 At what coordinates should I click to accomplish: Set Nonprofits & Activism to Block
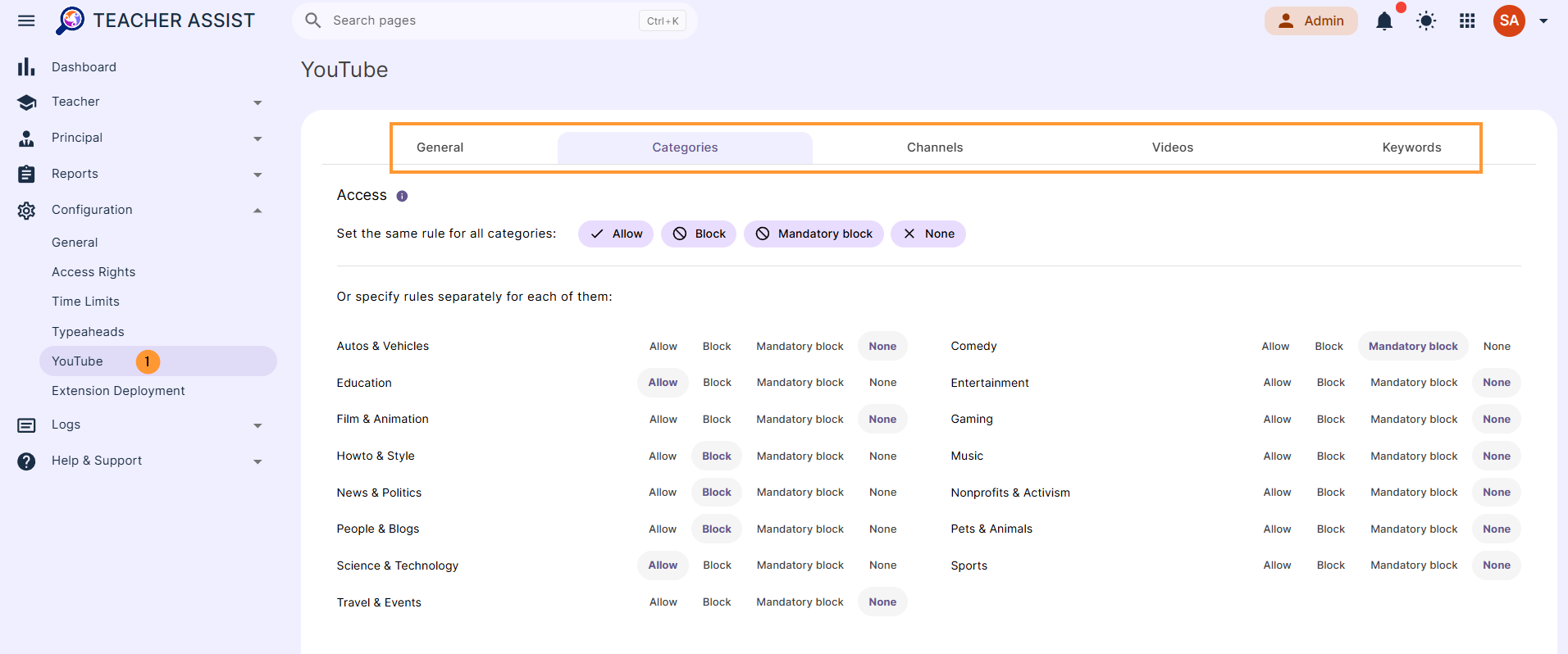pos(1331,493)
